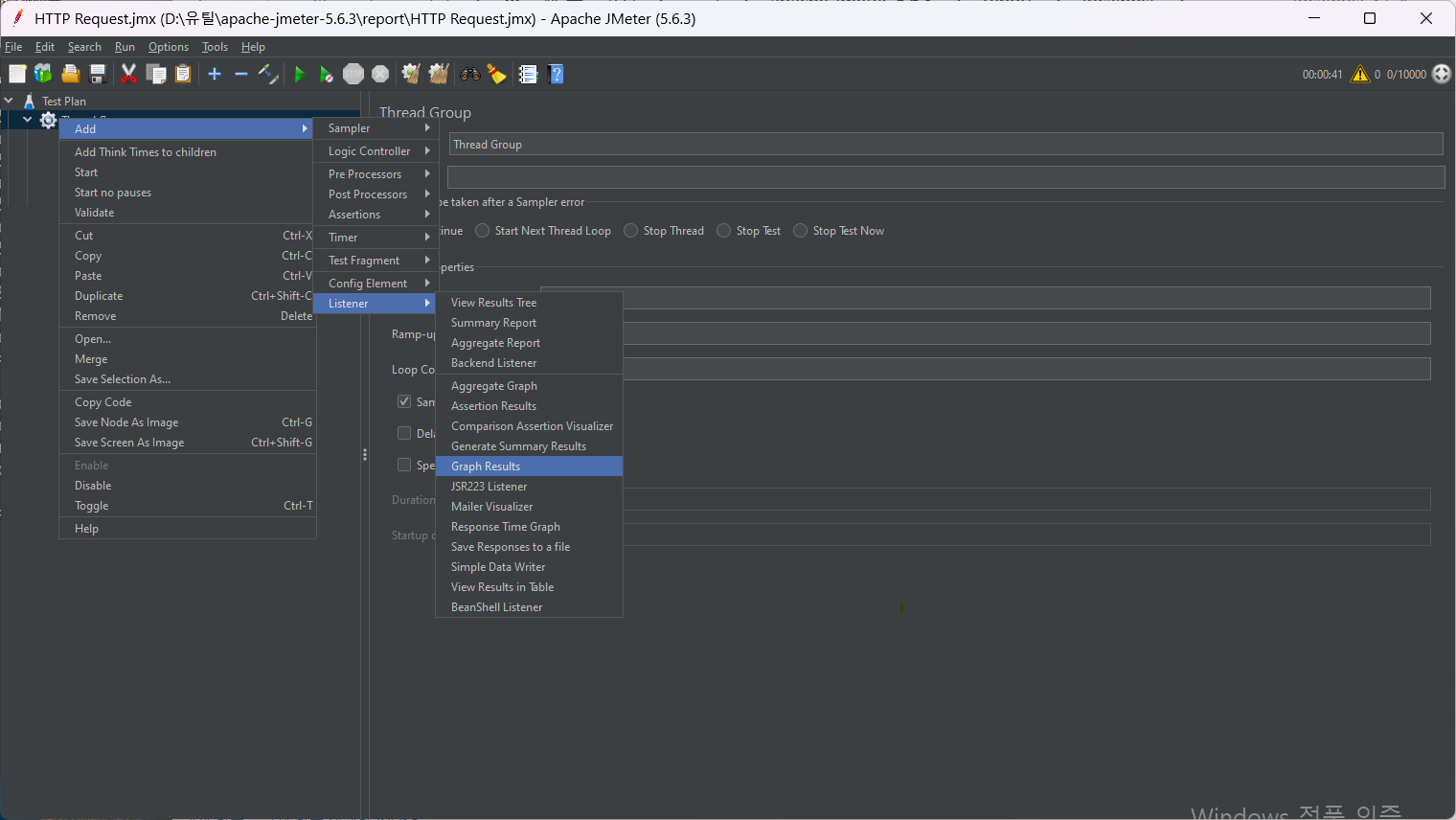Image resolution: width=1456 pixels, height=820 pixels.
Task: Choose Response Time Graph listener
Action: [x=530, y=527]
